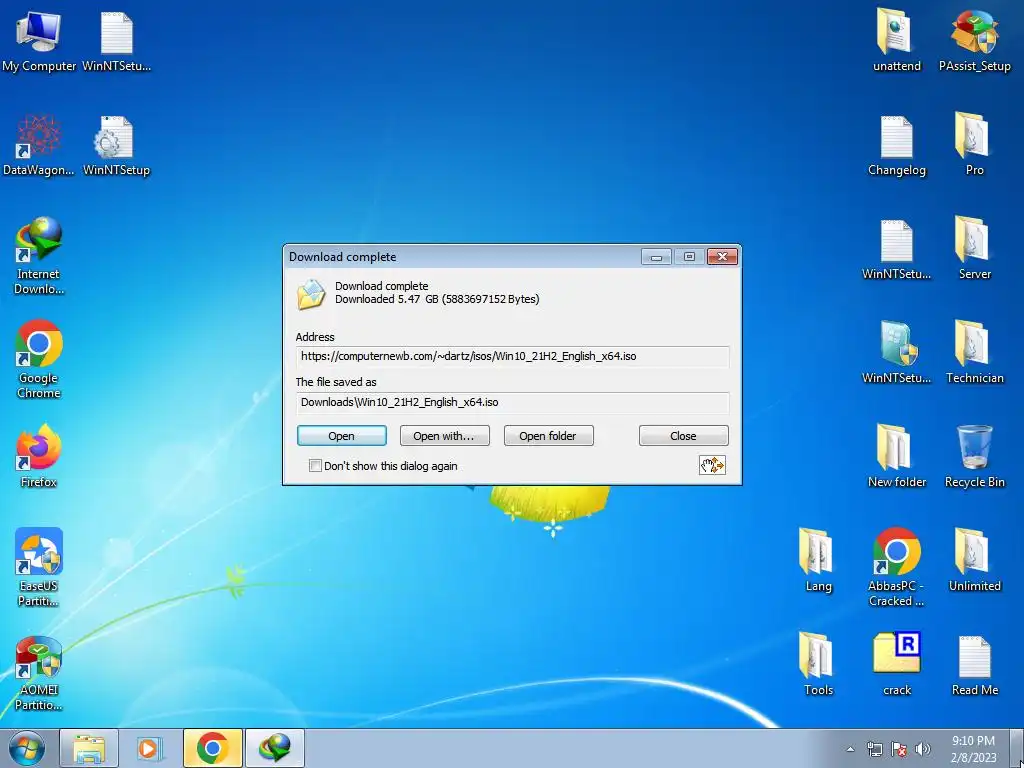
Task: Open the My Computer desktop icon
Action: (x=39, y=40)
